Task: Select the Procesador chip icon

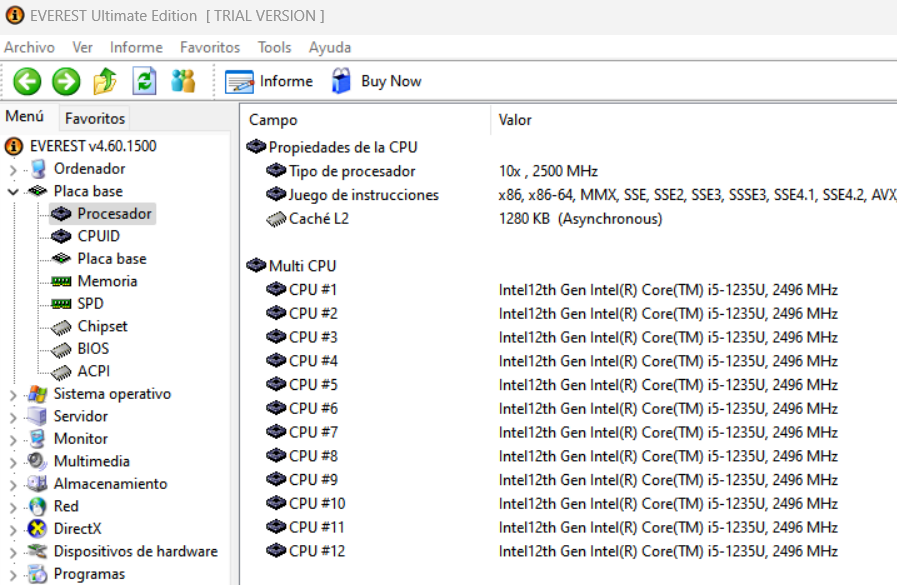Action: tap(61, 214)
